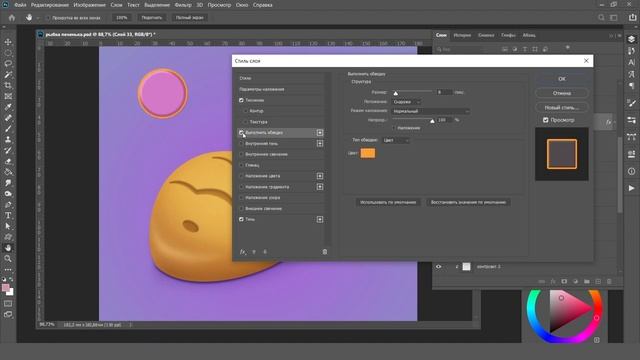Enable the Внешнее свечение checkbox

tap(241, 209)
